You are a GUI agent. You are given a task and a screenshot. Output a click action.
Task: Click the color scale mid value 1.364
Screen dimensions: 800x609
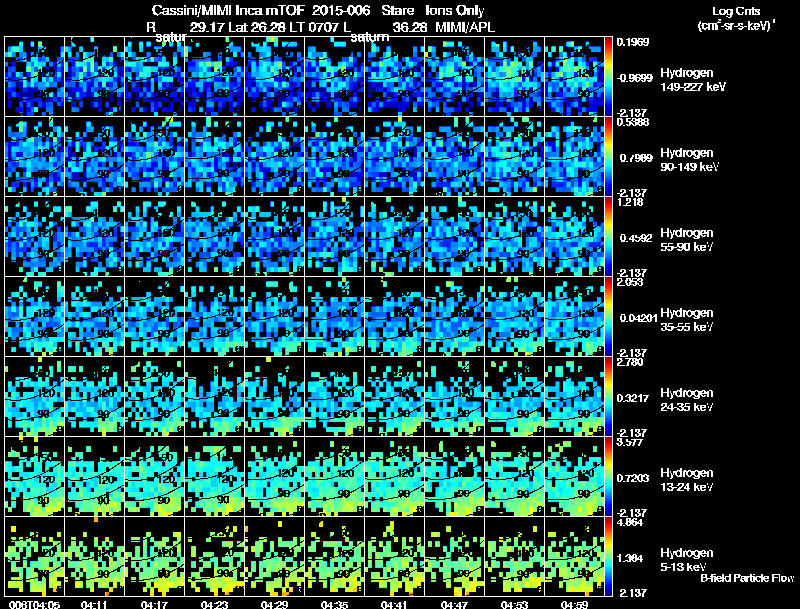[x=630, y=559]
